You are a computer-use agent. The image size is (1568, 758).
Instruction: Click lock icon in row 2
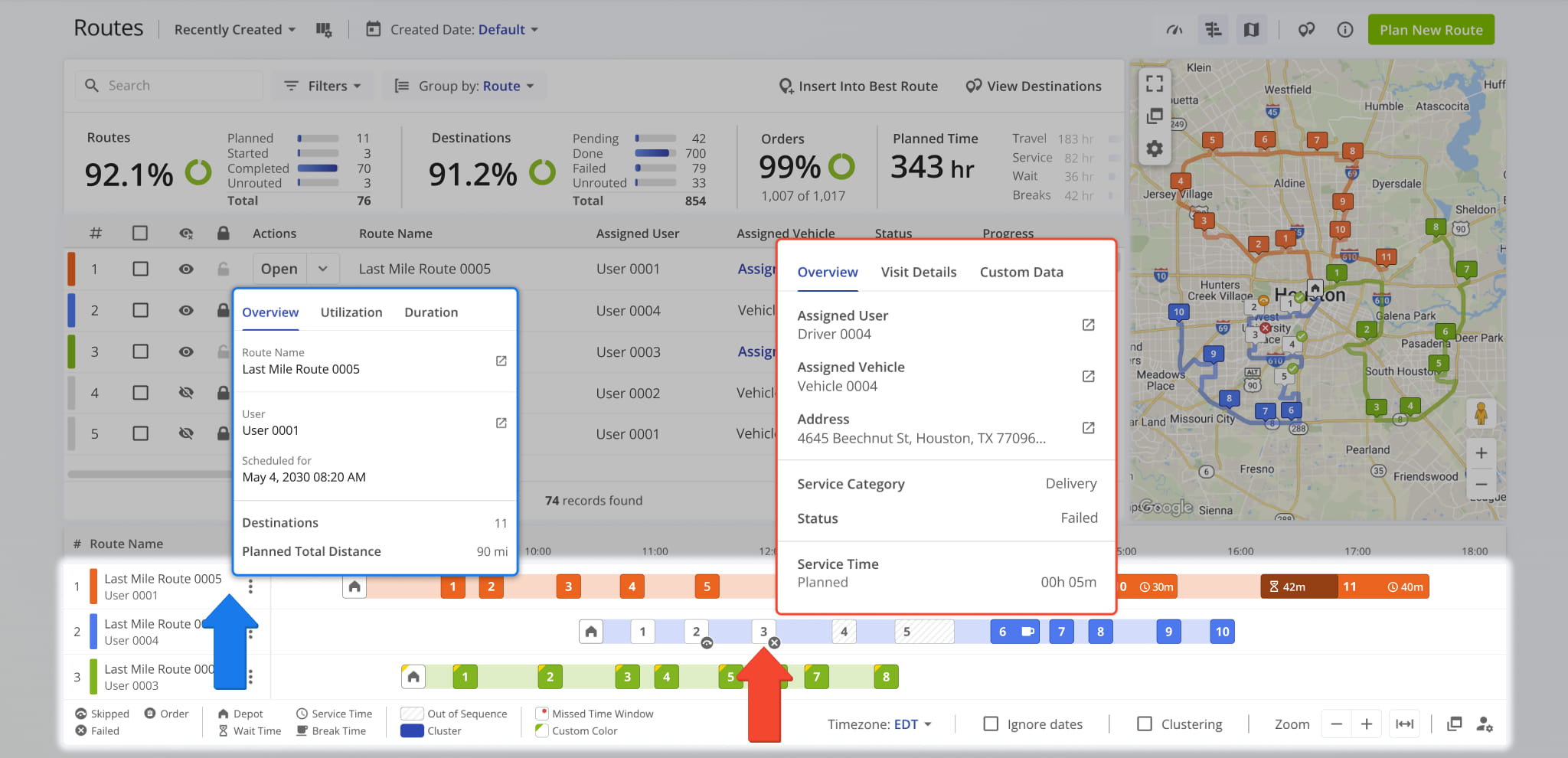[223, 310]
